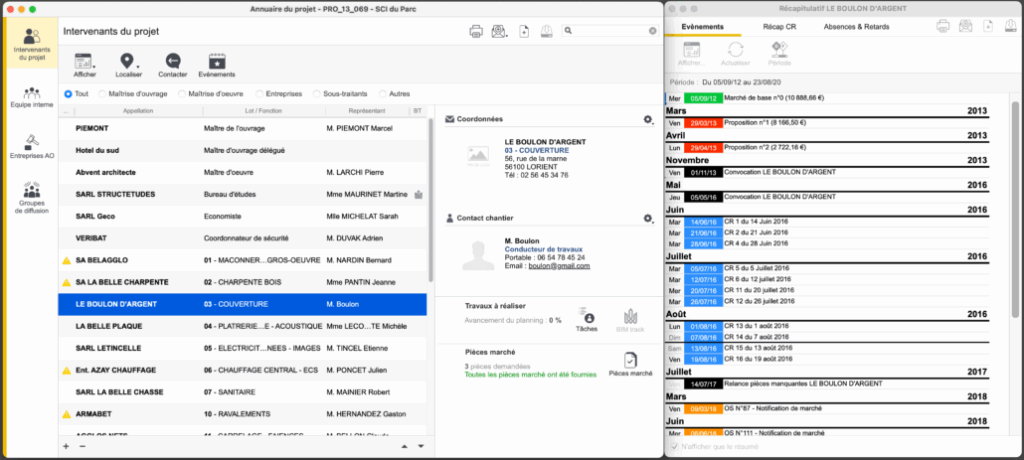Click the plus button below the list
Screen dimensions: 1024x460
coord(66,446)
